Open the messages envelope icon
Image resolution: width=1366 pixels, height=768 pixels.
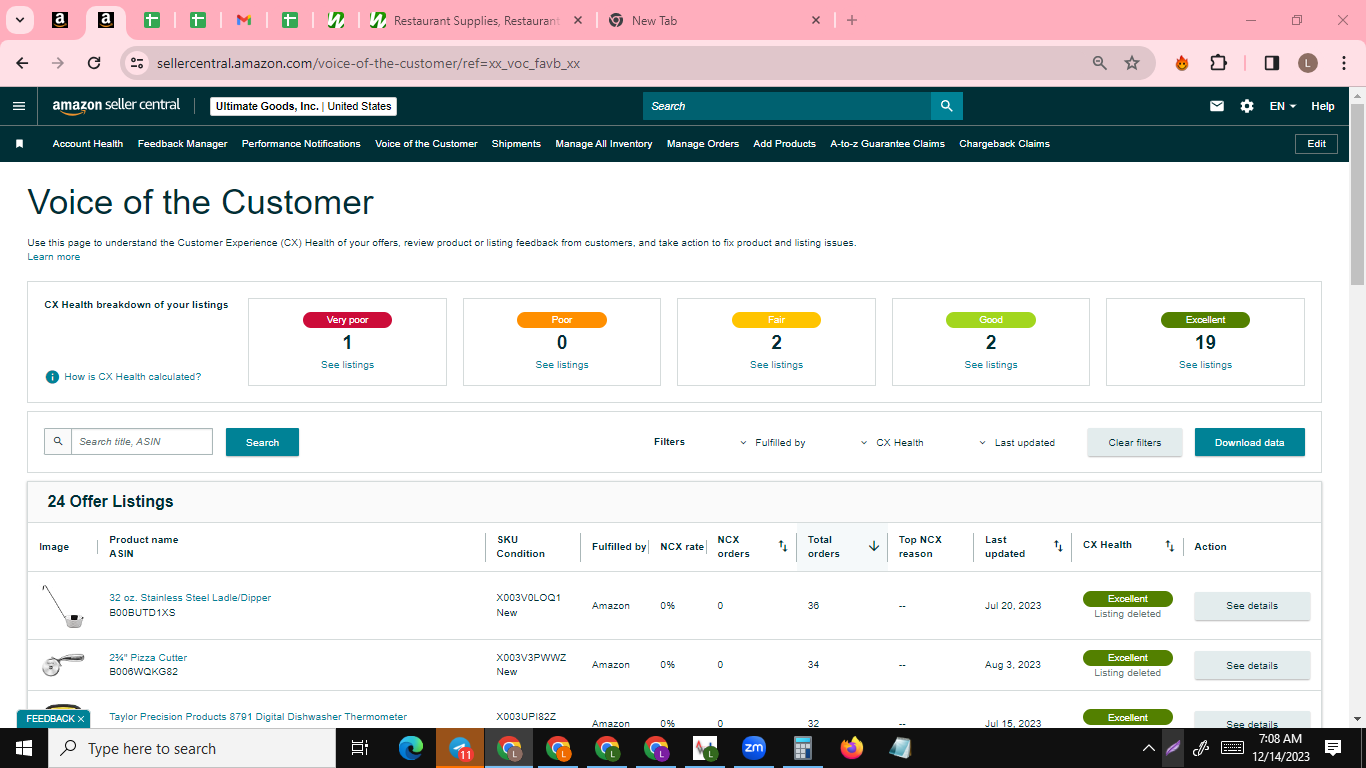[1217, 106]
